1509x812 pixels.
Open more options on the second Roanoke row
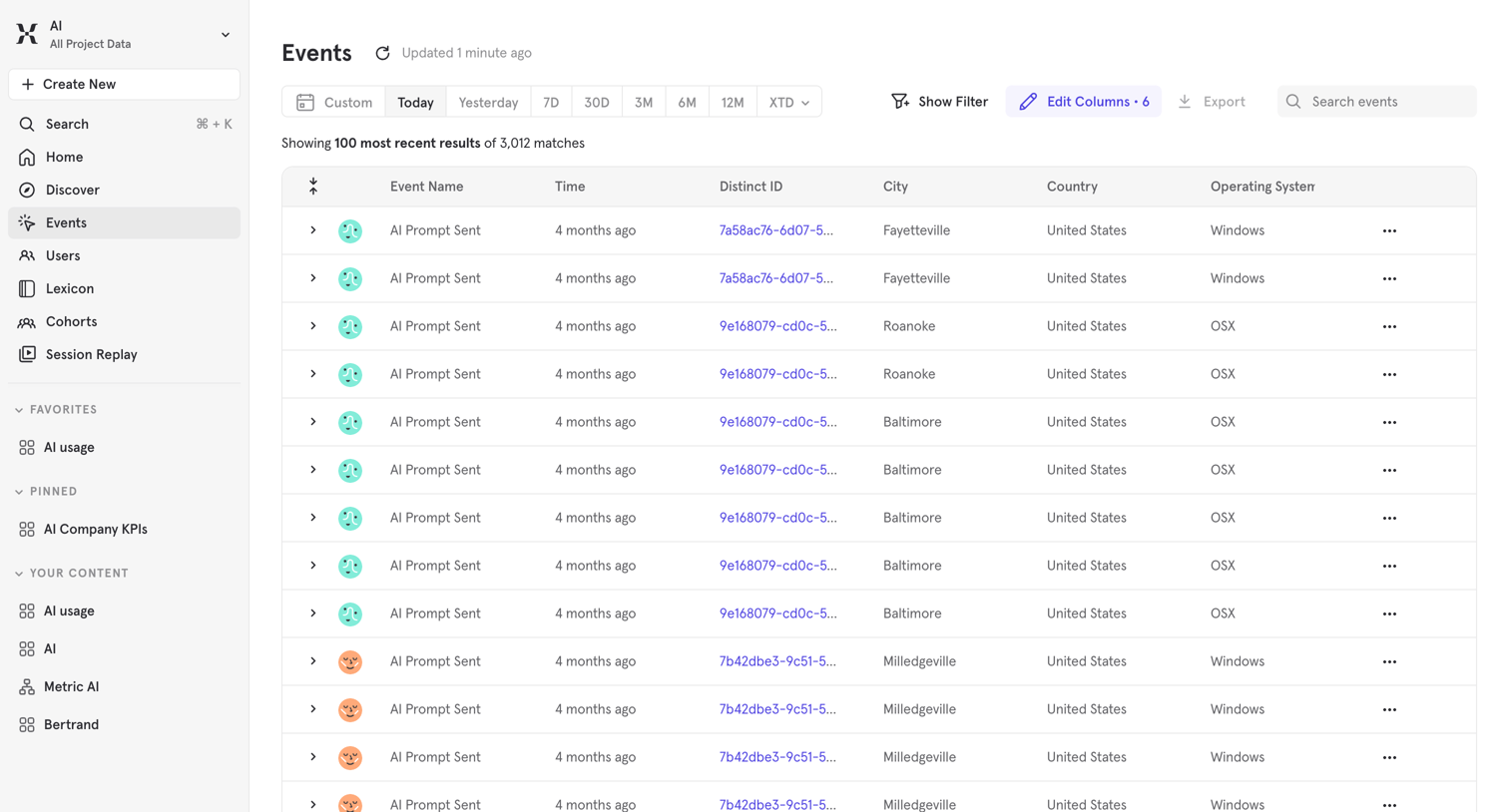(x=1389, y=374)
